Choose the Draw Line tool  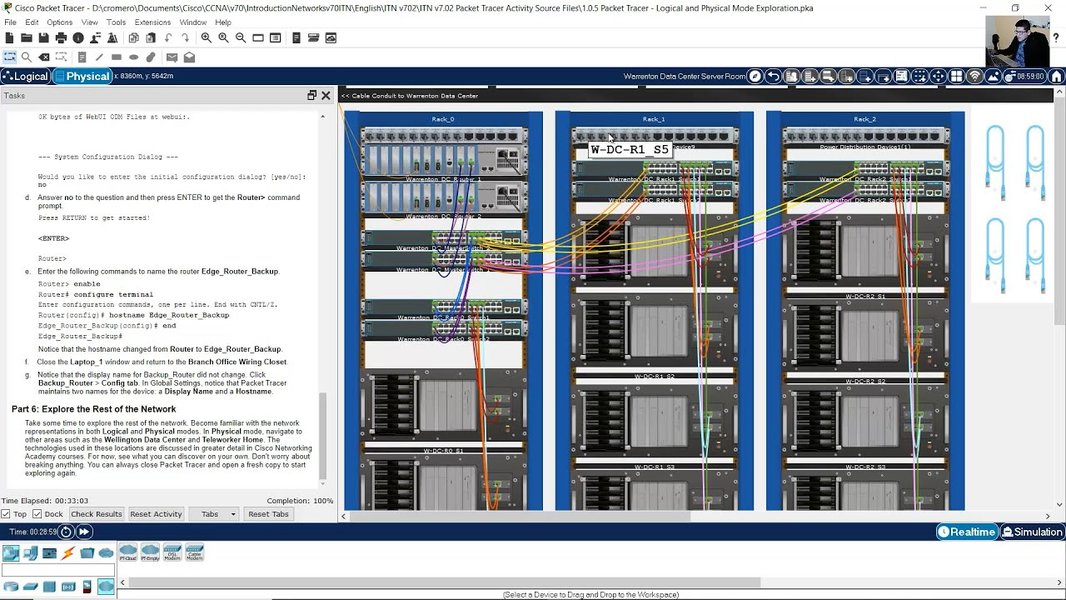(99, 57)
